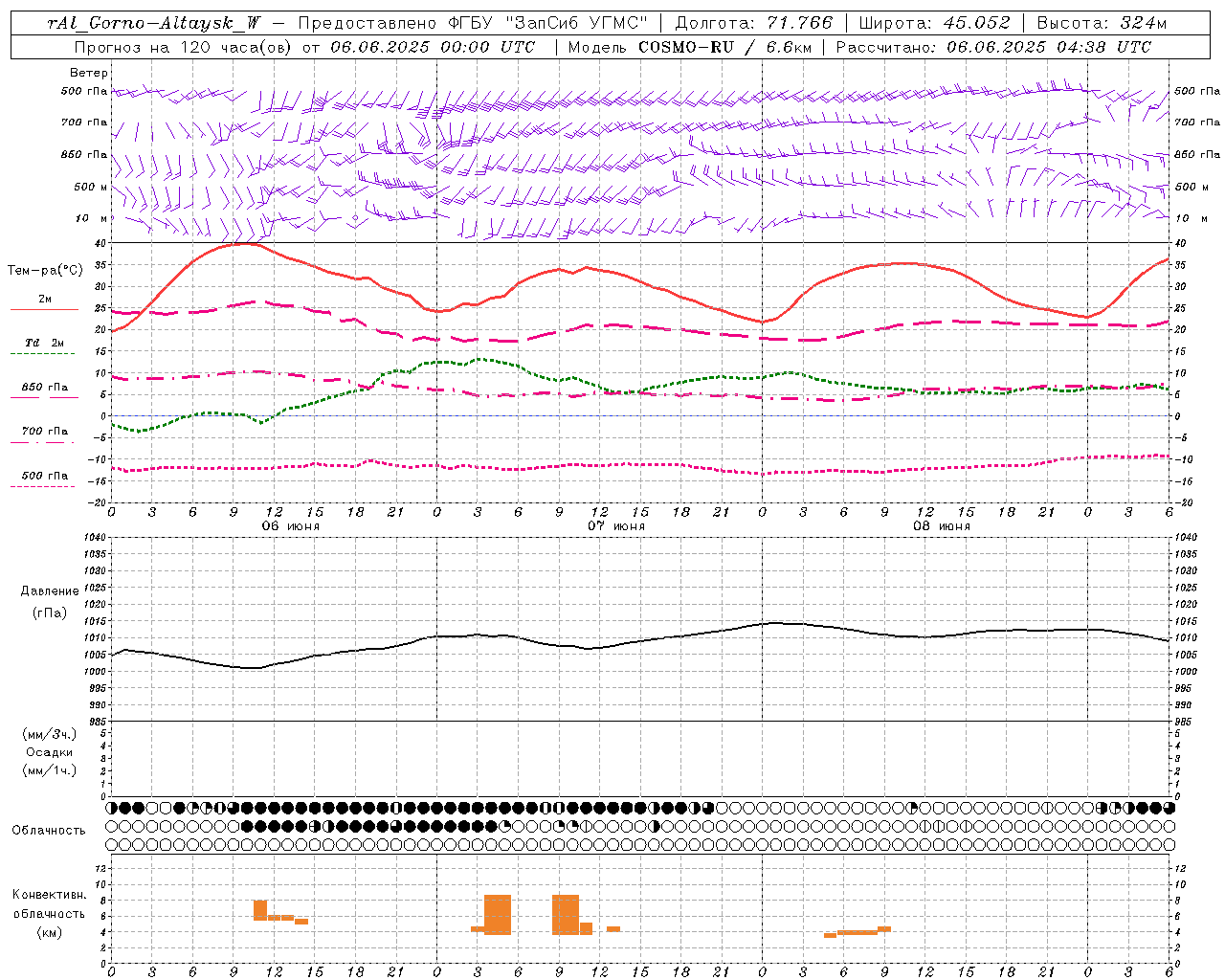Select the Высота: 324м field
The image size is (1225, 980).
(x=1102, y=23)
